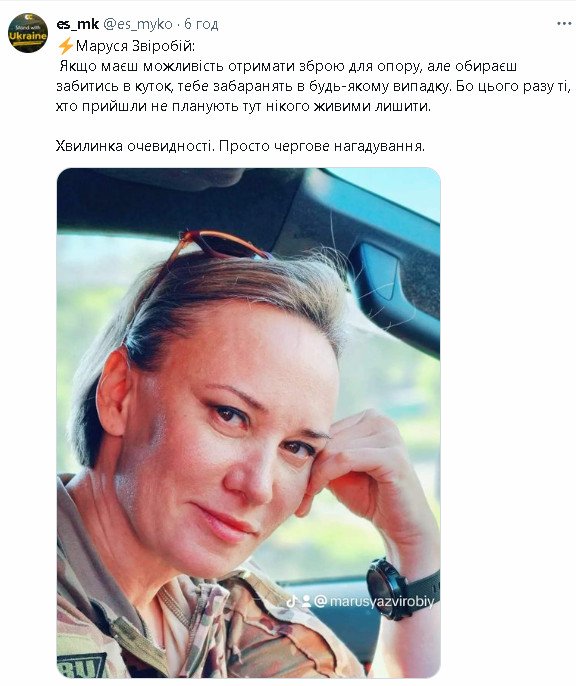Click the sentence 'Хвилинка очевидності'

pyautogui.click(x=136, y=146)
